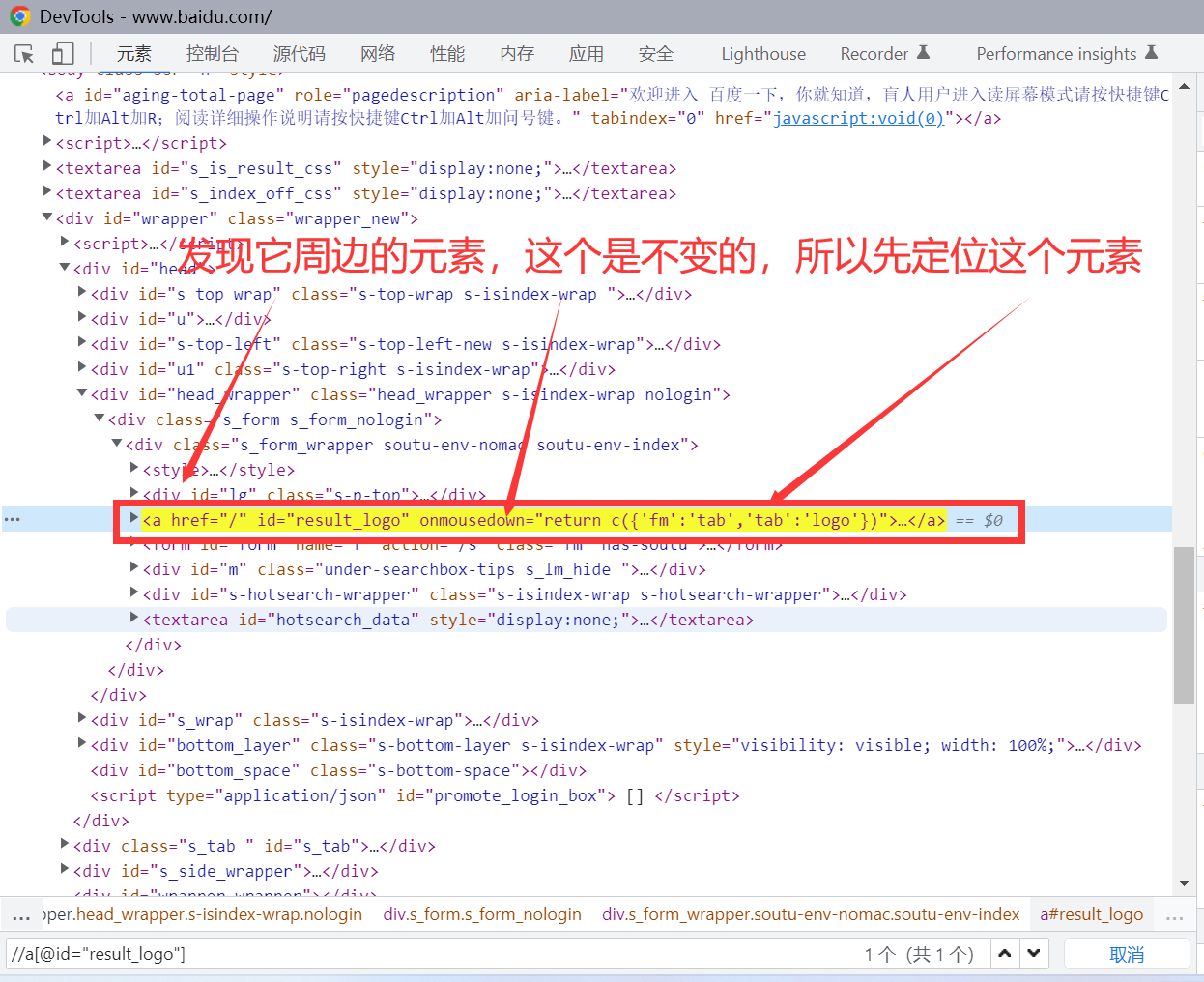1204x982 pixels.
Task: Select the bottom_space div row
Action: point(338,770)
